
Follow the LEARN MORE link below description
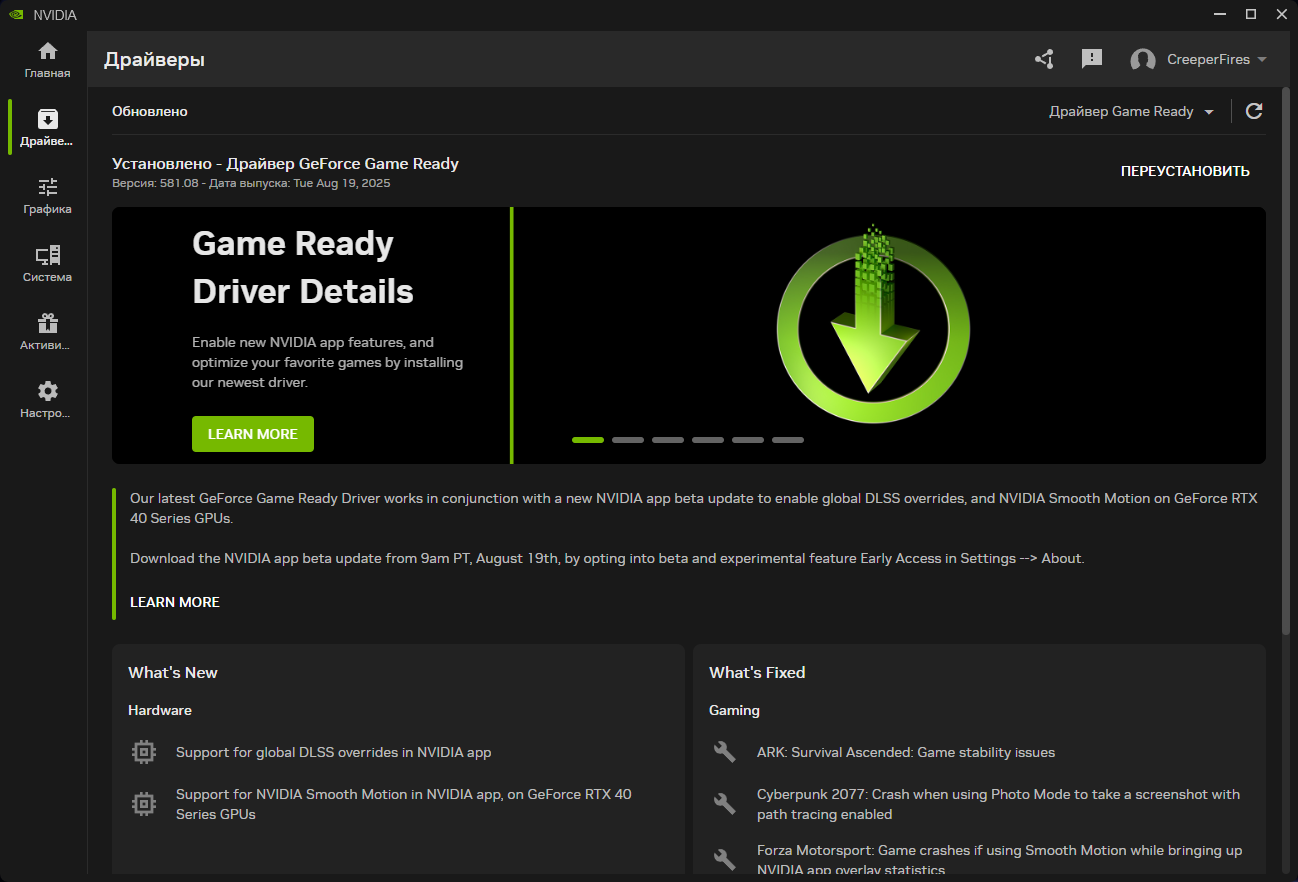tap(175, 602)
